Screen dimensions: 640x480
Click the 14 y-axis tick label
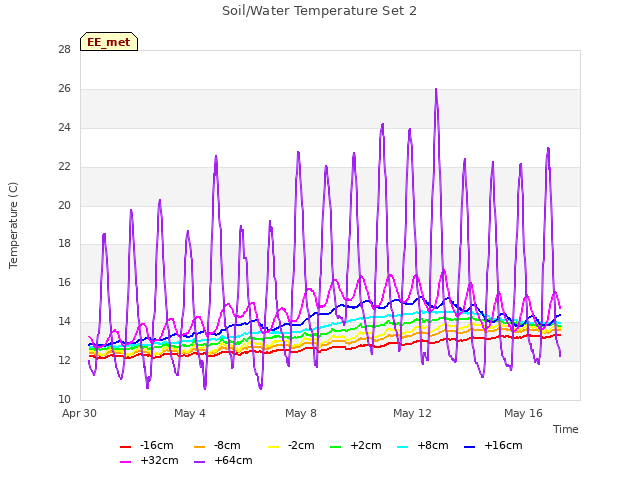point(64,322)
